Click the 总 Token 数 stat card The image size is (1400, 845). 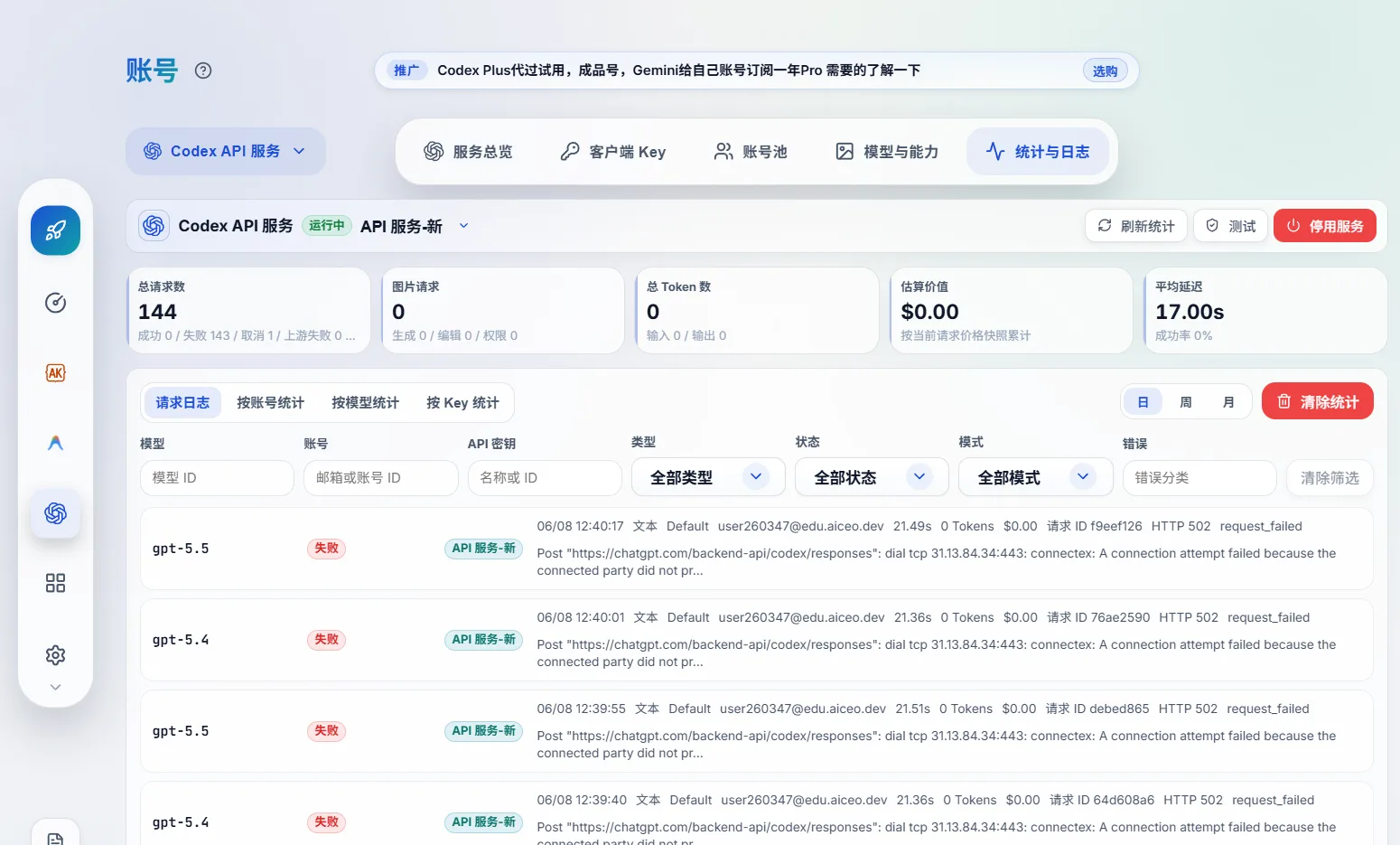pos(757,310)
